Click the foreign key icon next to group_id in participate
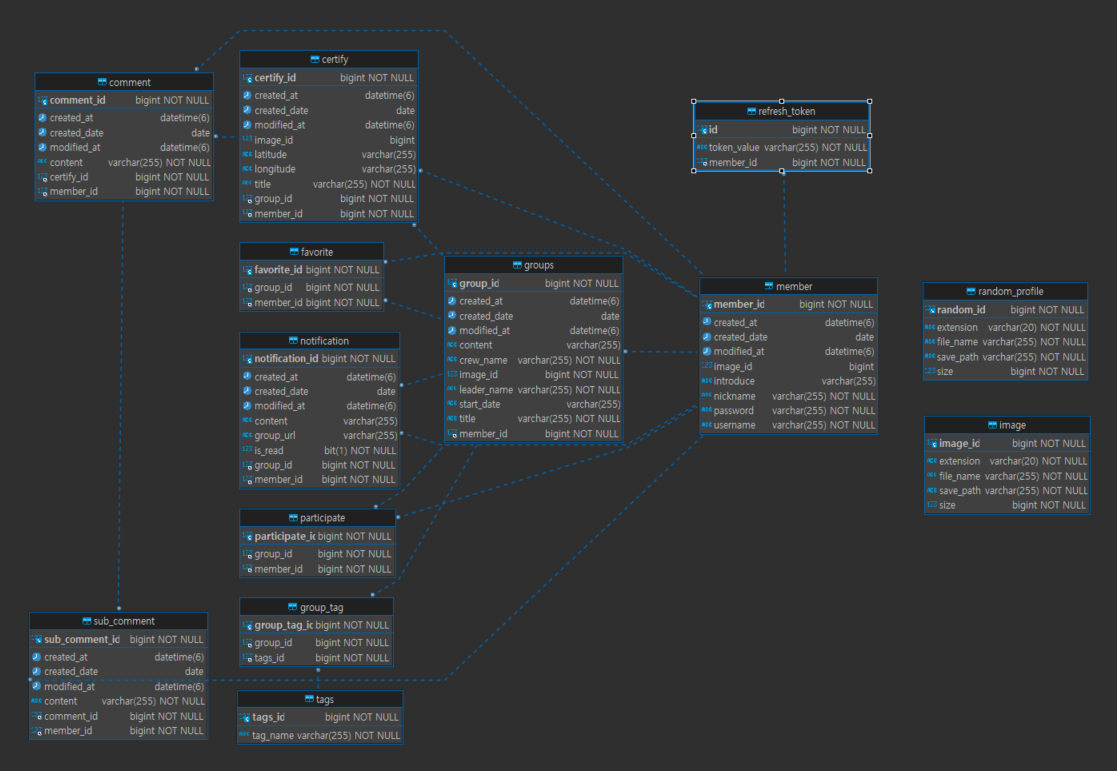1117x771 pixels. (249, 553)
